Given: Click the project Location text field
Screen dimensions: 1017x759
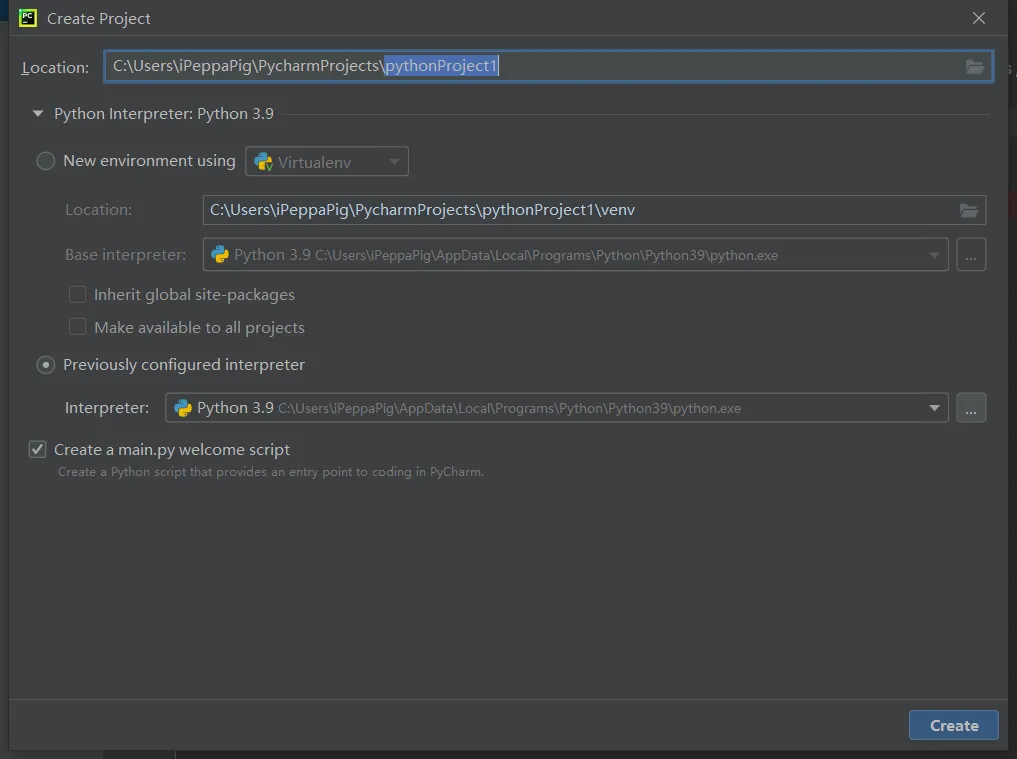Looking at the screenshot, I should 548,66.
